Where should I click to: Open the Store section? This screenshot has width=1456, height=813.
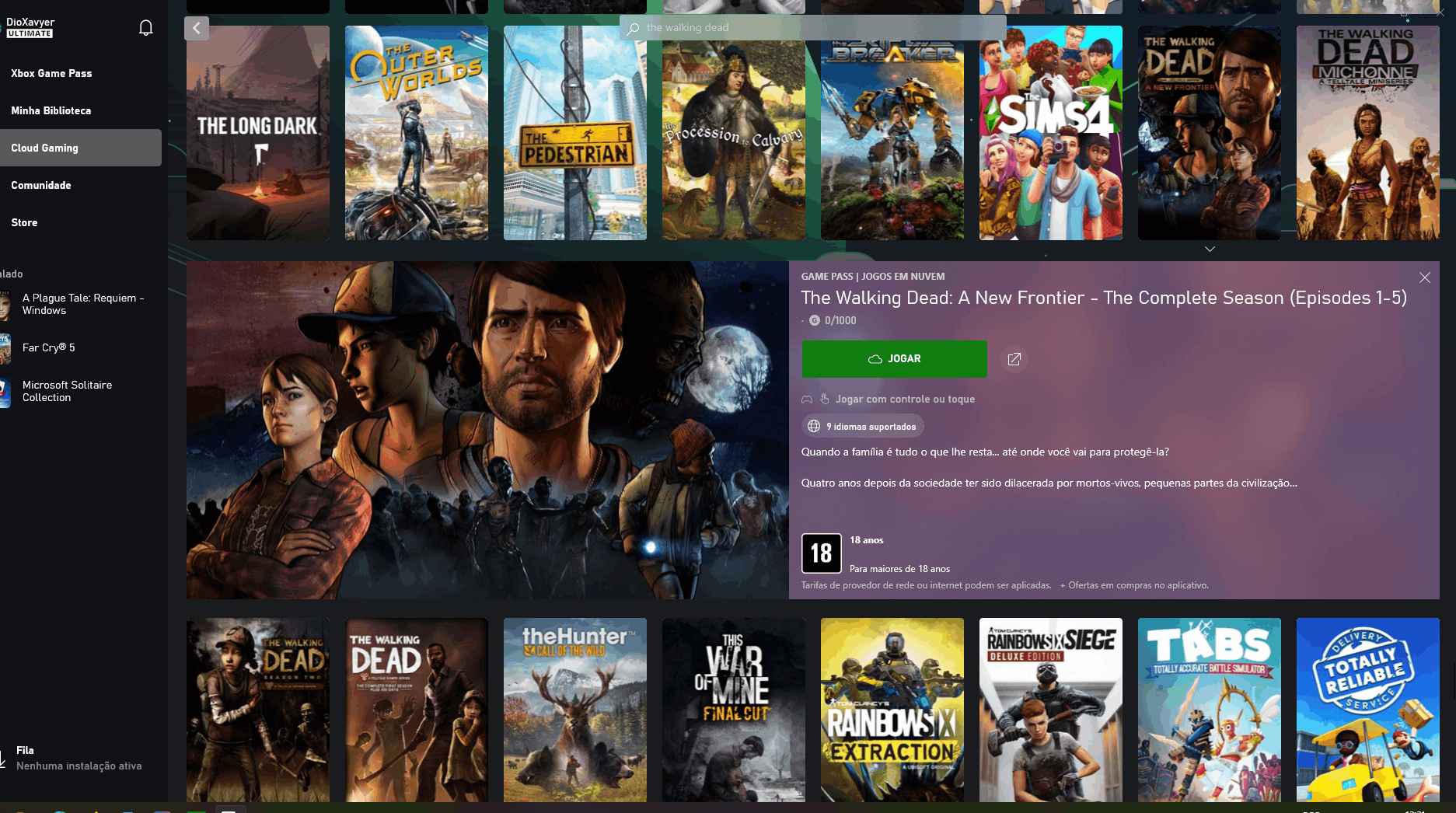(24, 222)
